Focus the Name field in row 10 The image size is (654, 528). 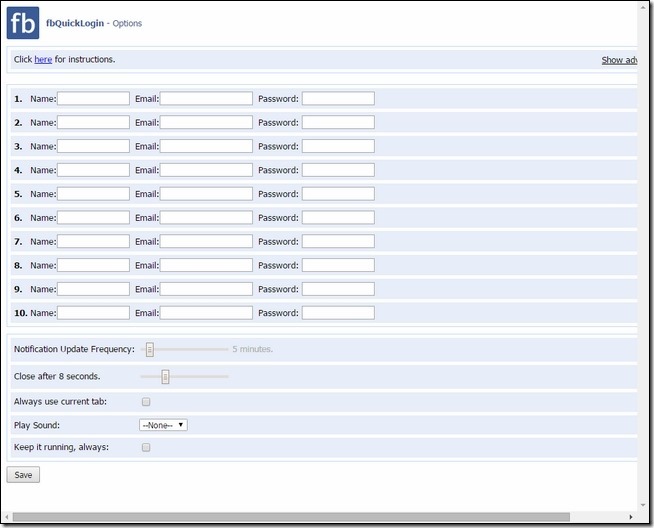pos(93,312)
